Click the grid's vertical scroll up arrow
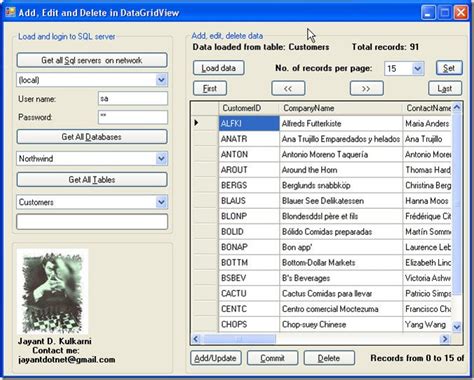Screen dimensions: 474x380 457,107
